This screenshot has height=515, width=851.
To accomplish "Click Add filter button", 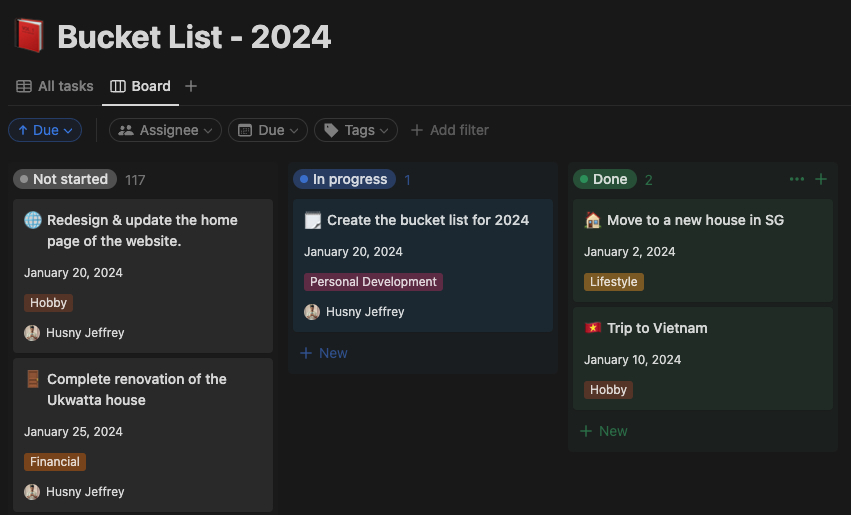I will tap(450, 130).
